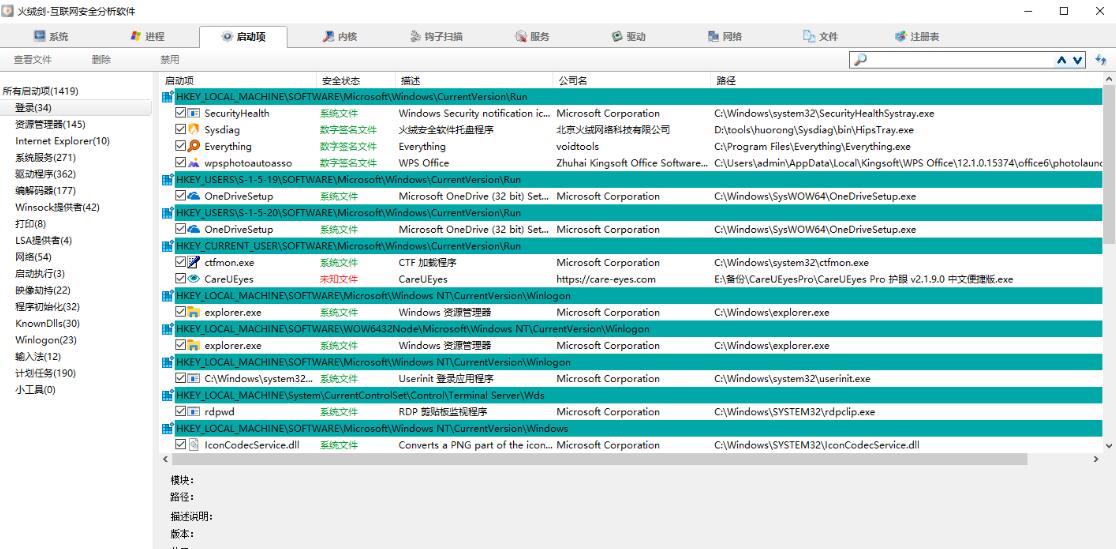
Task: Click the refresh icon beside search
Action: pos(1100,61)
